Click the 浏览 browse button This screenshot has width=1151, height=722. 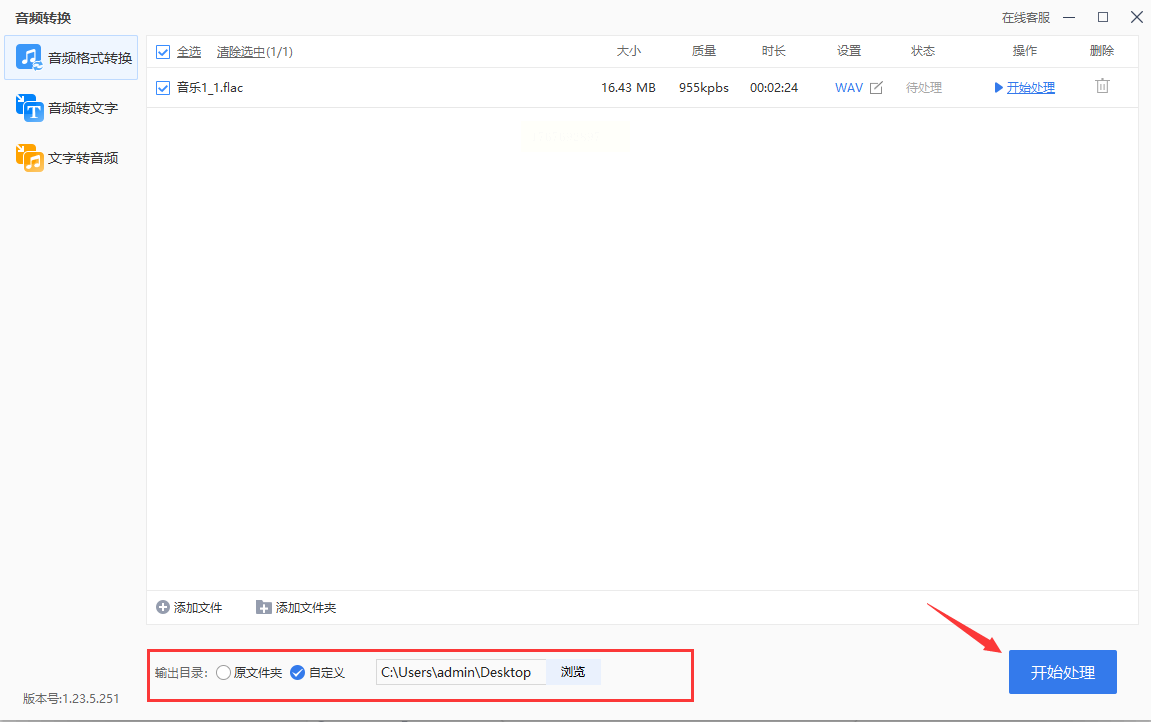coord(573,672)
